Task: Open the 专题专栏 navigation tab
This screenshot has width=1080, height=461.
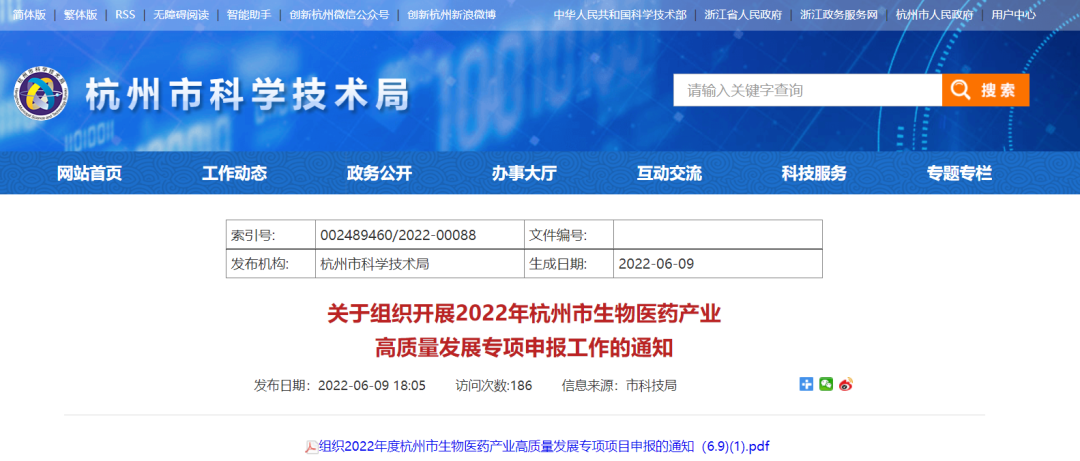Action: coord(959,173)
